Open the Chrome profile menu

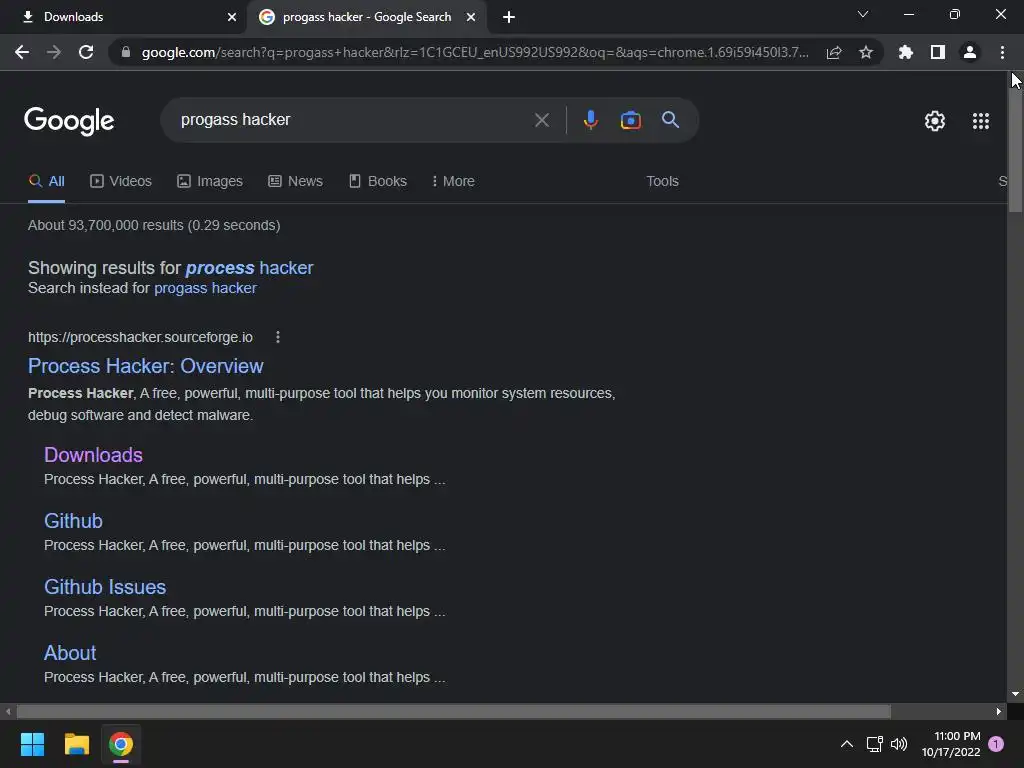[x=970, y=52]
